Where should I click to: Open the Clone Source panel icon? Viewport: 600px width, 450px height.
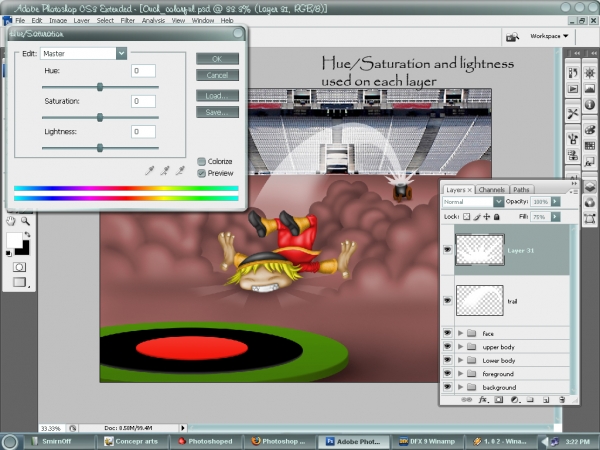click(x=572, y=155)
